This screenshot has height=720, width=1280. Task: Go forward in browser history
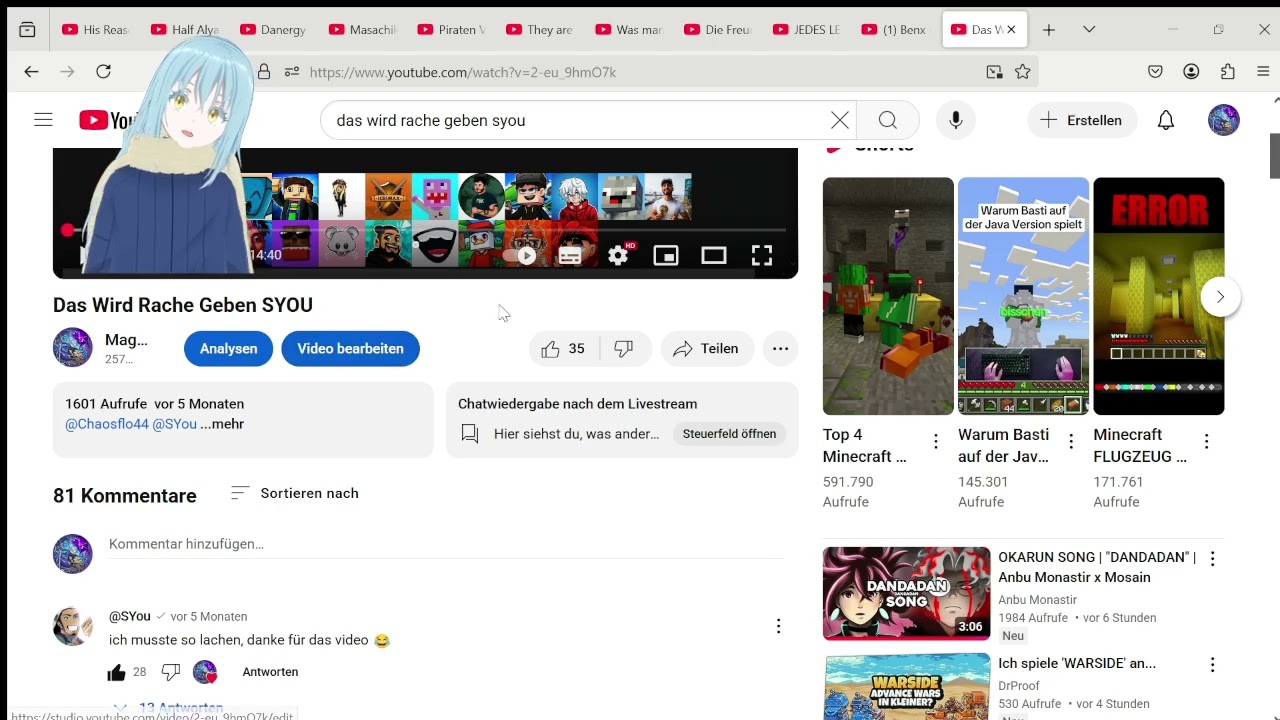[x=67, y=72]
